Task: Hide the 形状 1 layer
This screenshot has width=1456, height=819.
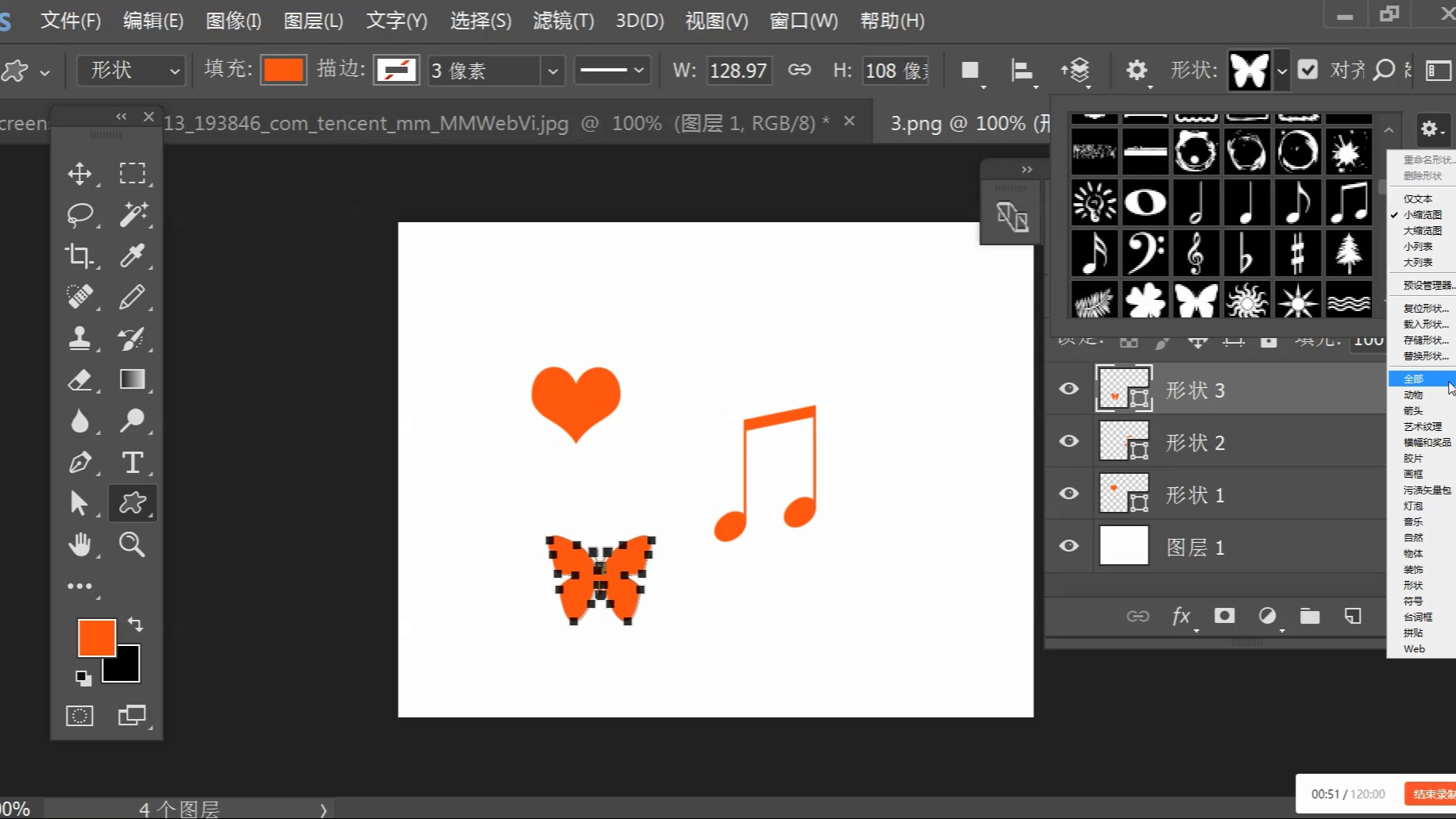Action: click(x=1069, y=494)
